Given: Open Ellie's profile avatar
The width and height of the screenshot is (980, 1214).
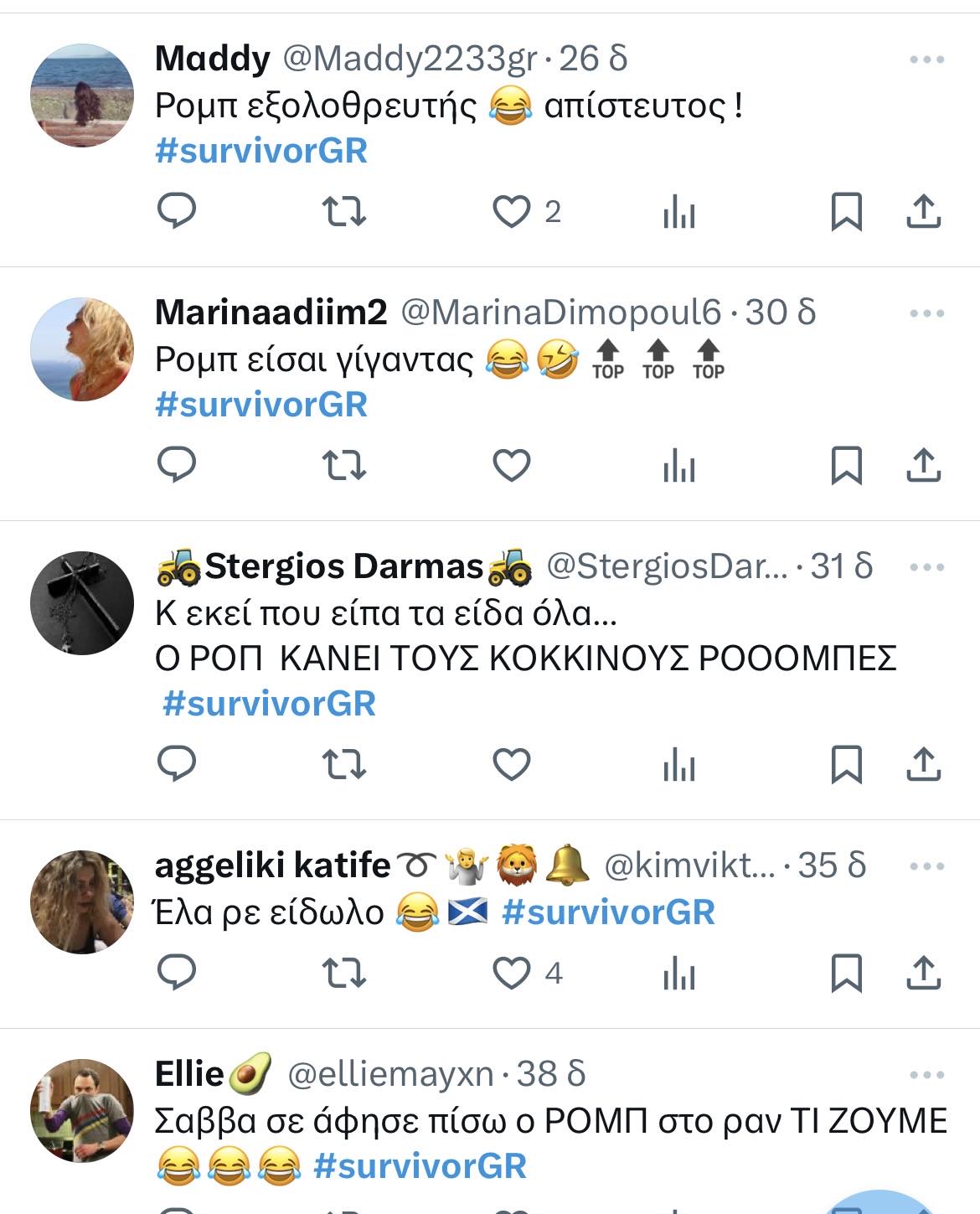Looking at the screenshot, I should (x=82, y=1111).
